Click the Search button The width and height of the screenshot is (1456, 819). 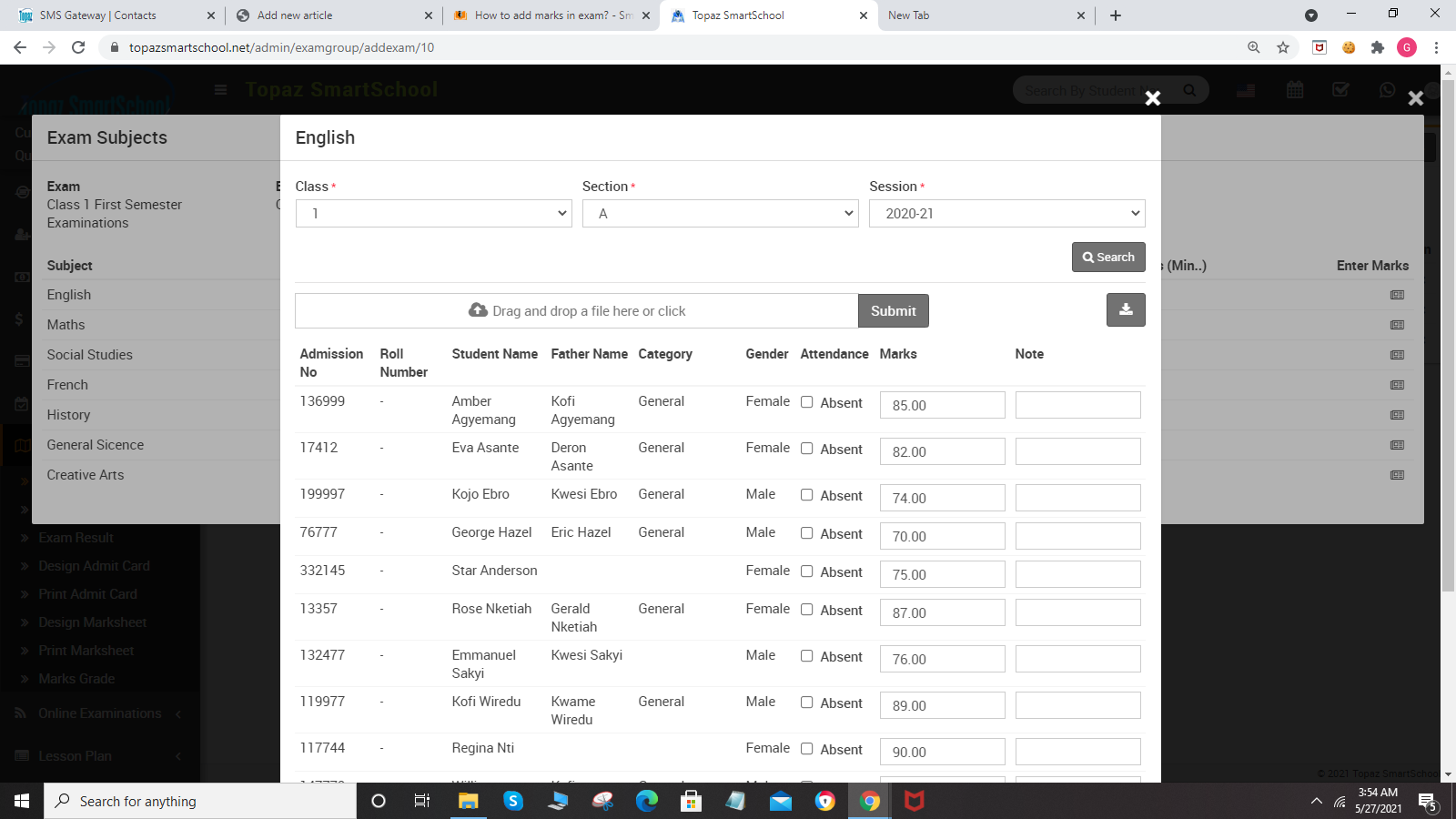click(x=1108, y=258)
